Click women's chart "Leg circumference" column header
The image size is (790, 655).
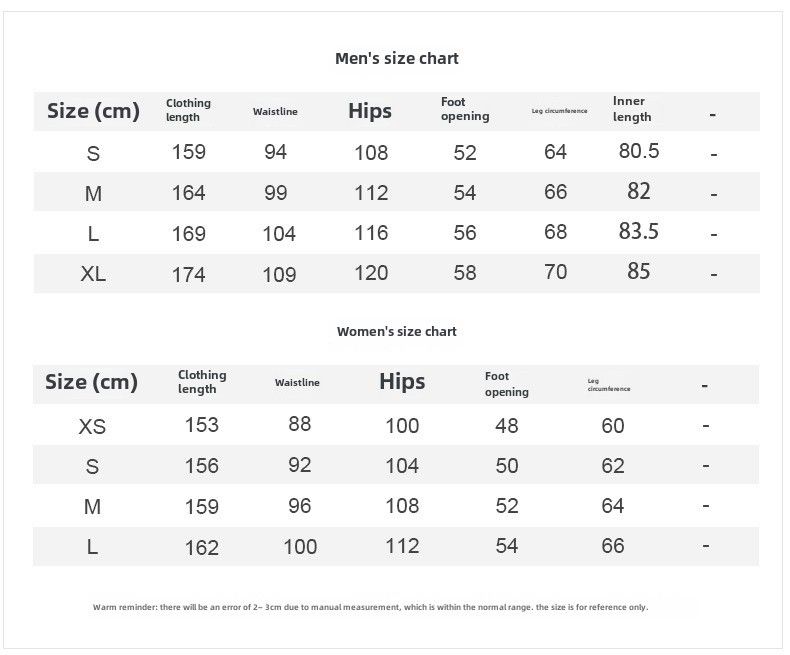pyautogui.click(x=608, y=385)
